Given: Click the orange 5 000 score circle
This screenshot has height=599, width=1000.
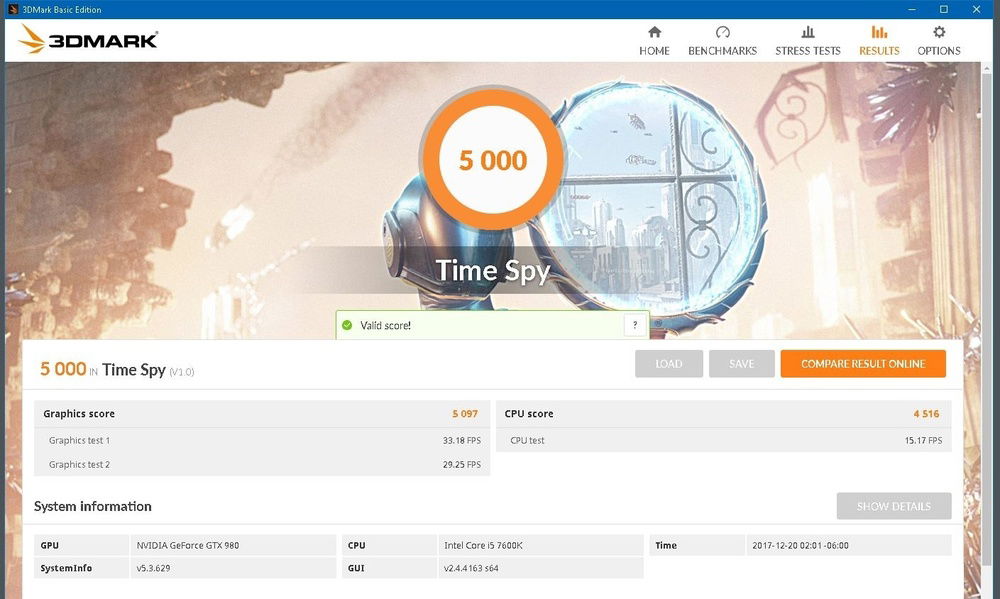Looking at the screenshot, I should point(492,160).
